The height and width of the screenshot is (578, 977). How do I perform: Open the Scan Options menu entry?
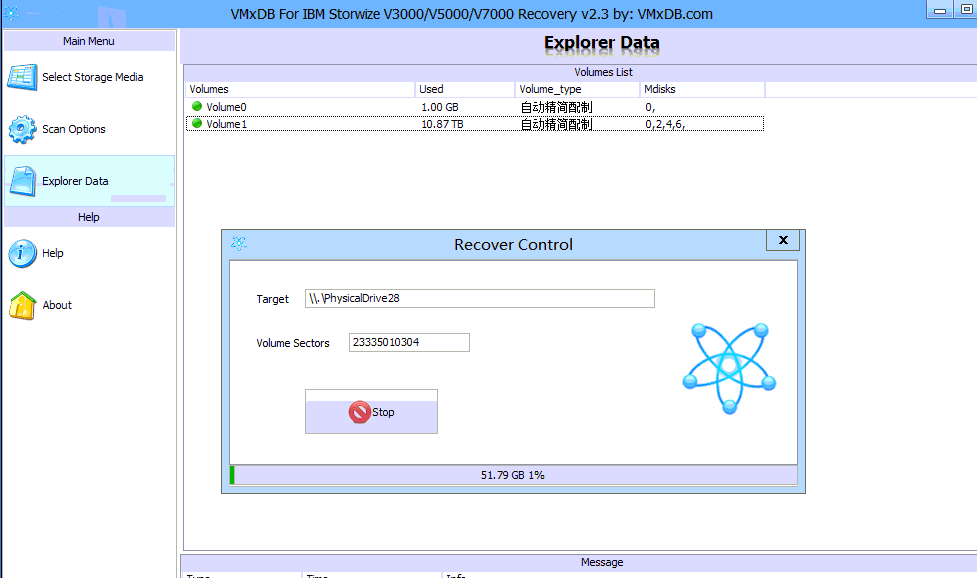89,129
